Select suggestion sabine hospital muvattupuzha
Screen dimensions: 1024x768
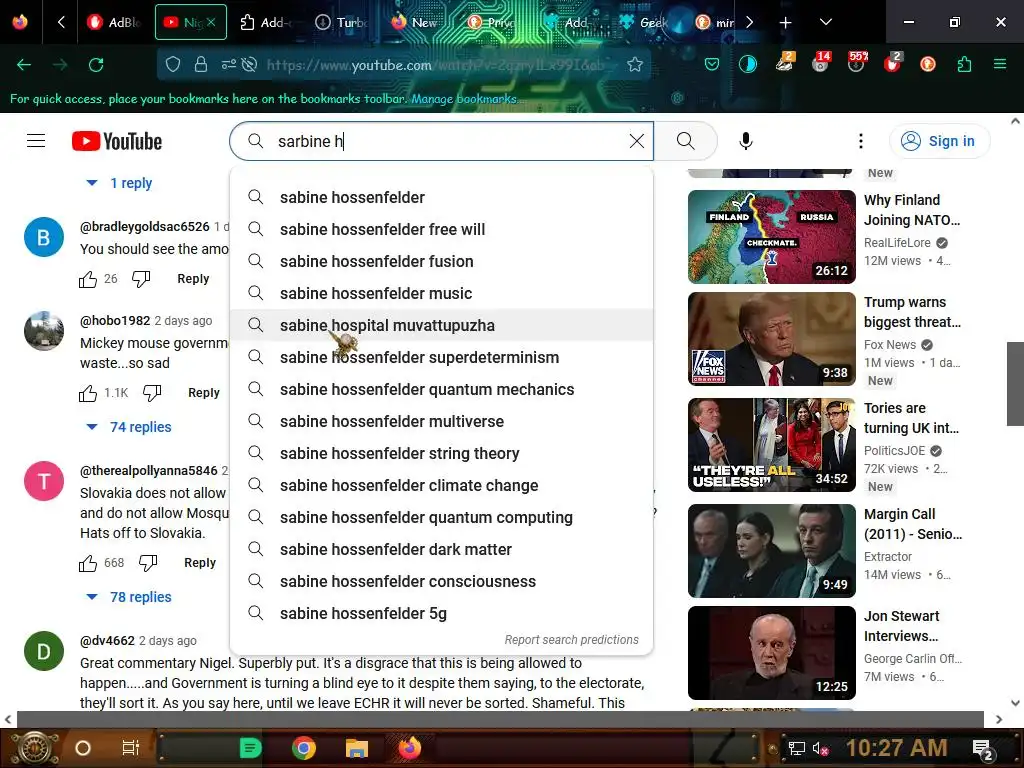click(x=441, y=325)
